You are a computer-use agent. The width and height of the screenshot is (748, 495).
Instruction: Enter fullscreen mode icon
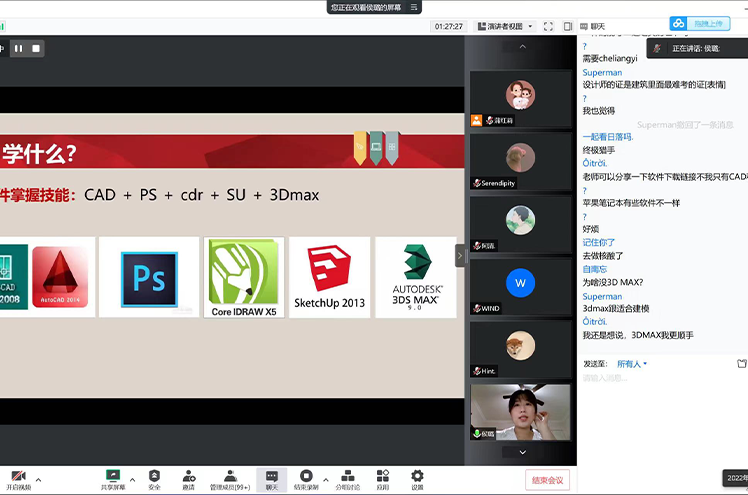click(x=549, y=26)
